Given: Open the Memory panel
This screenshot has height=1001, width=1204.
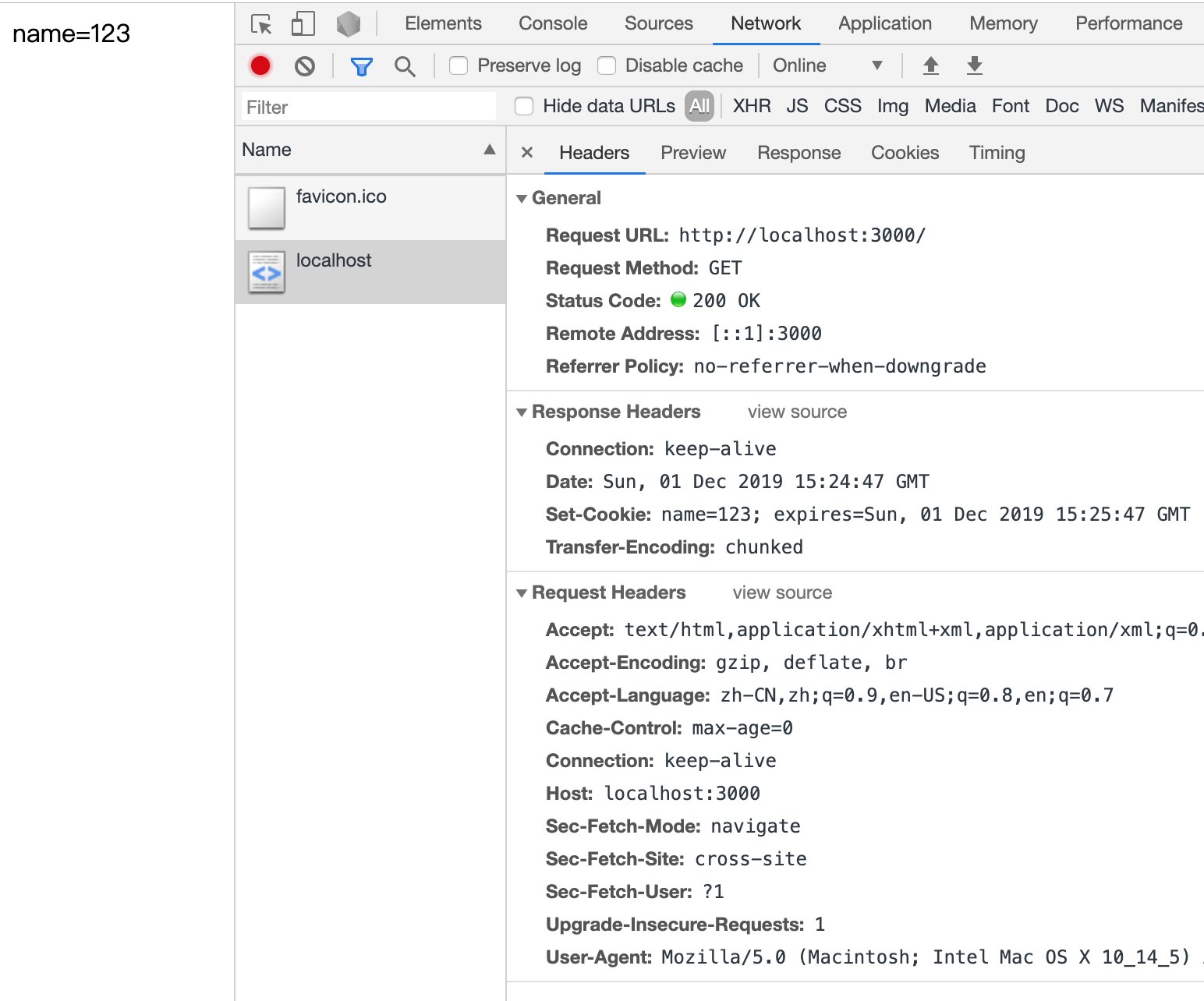Looking at the screenshot, I should (1004, 23).
